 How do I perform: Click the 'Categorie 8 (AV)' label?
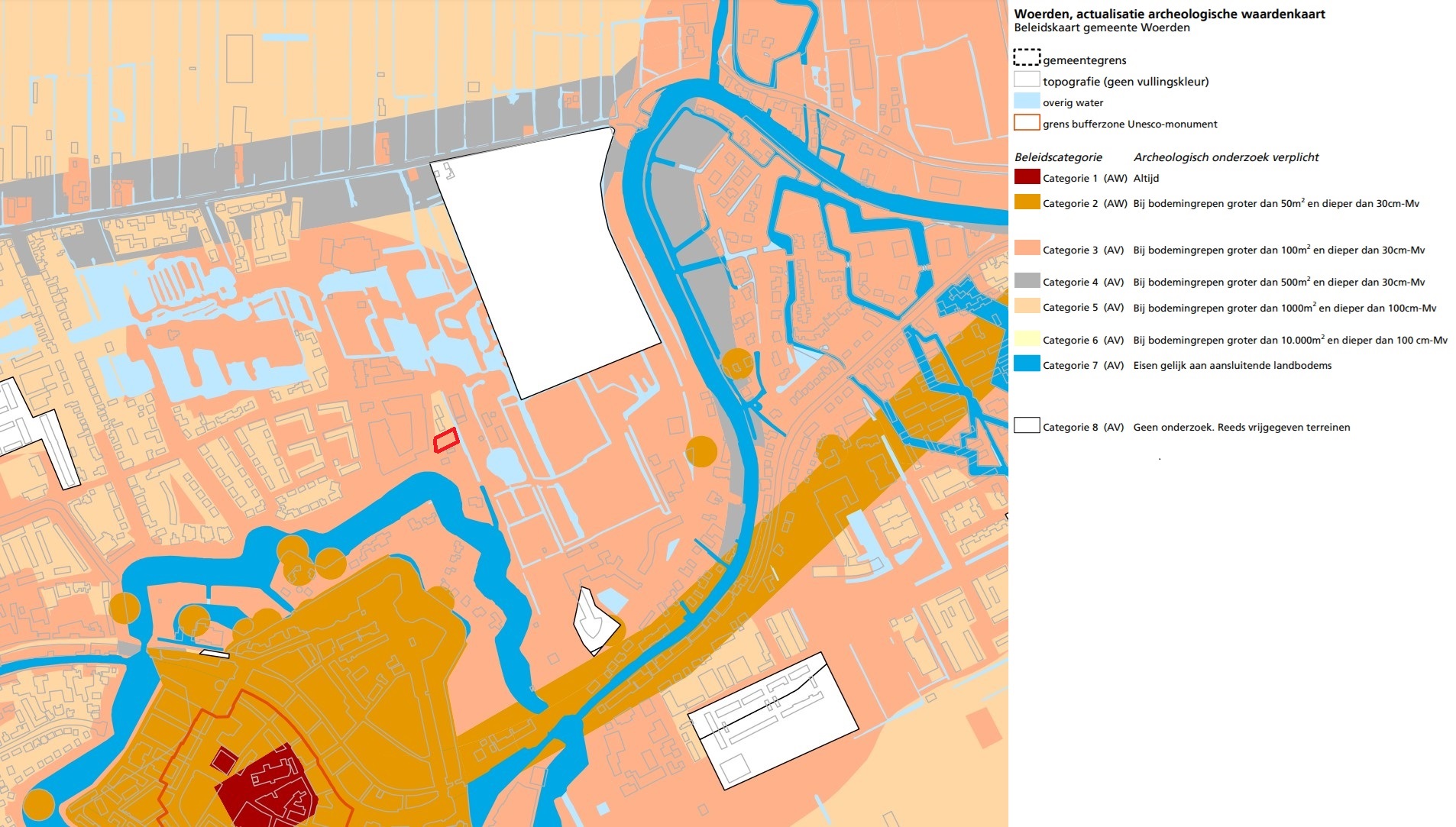pyautogui.click(x=1083, y=428)
